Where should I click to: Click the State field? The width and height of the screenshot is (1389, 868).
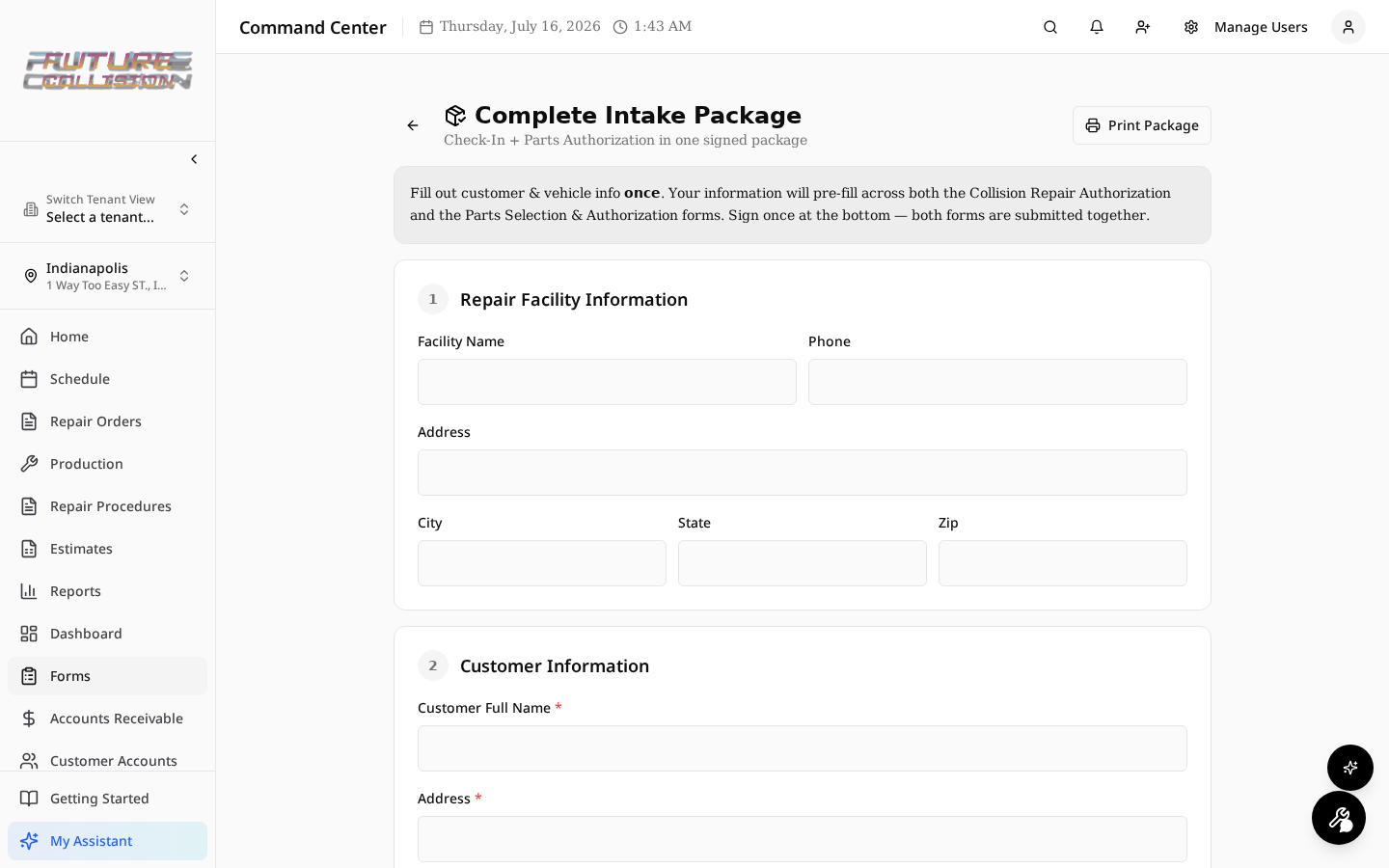coord(803,563)
